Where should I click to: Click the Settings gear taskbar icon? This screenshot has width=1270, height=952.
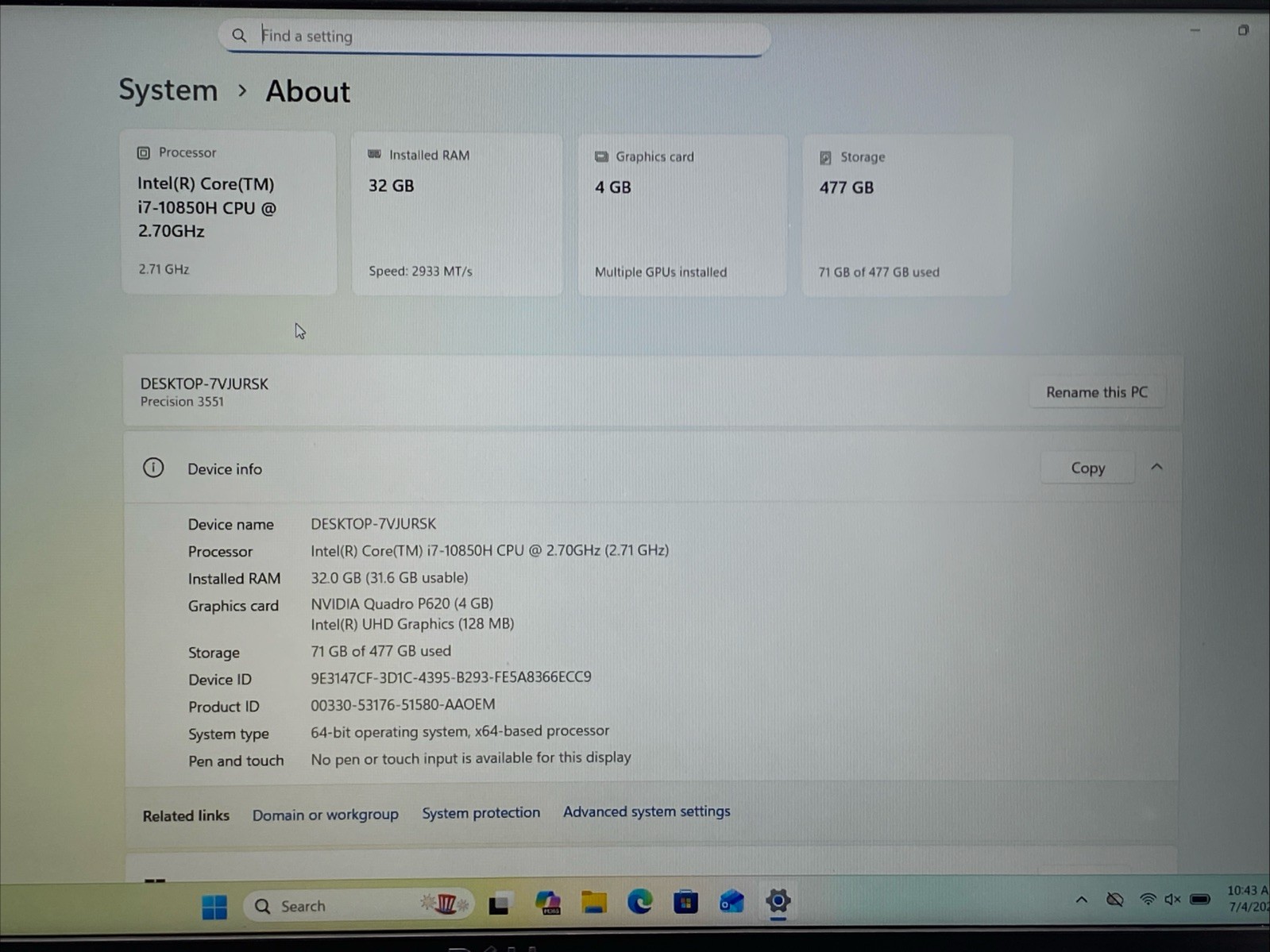(x=778, y=901)
